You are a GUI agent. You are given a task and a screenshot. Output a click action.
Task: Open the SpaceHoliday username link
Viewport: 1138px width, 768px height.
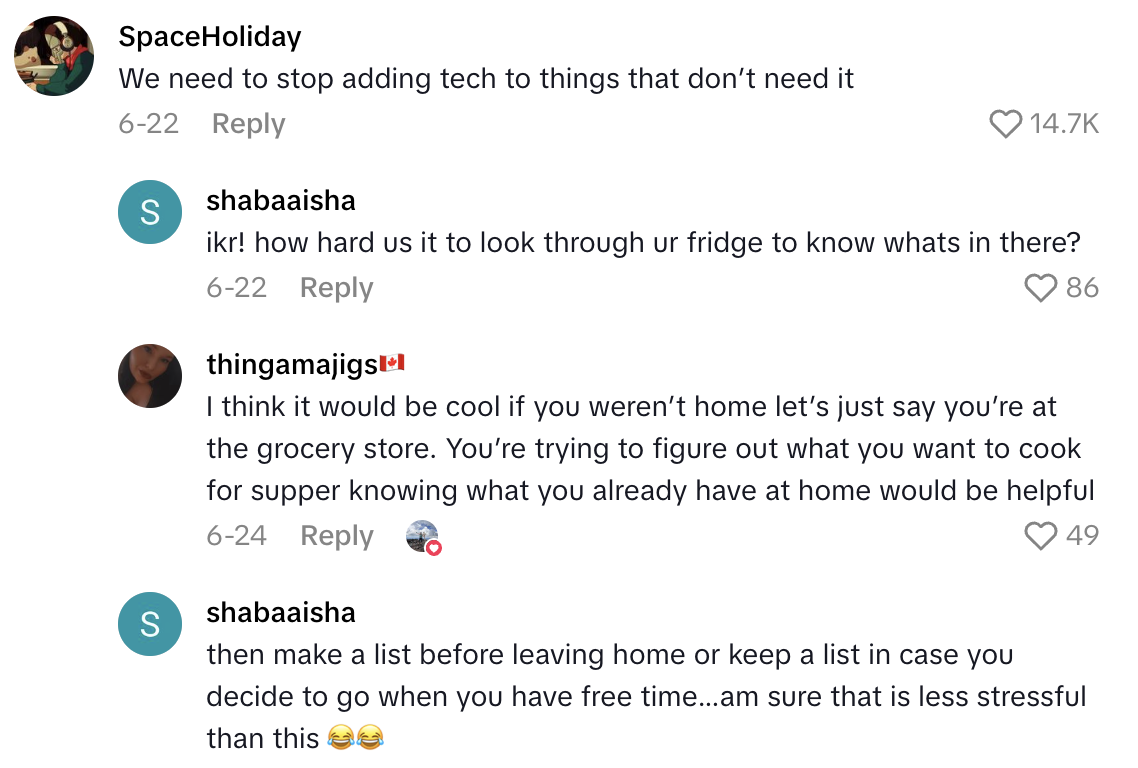click(210, 37)
